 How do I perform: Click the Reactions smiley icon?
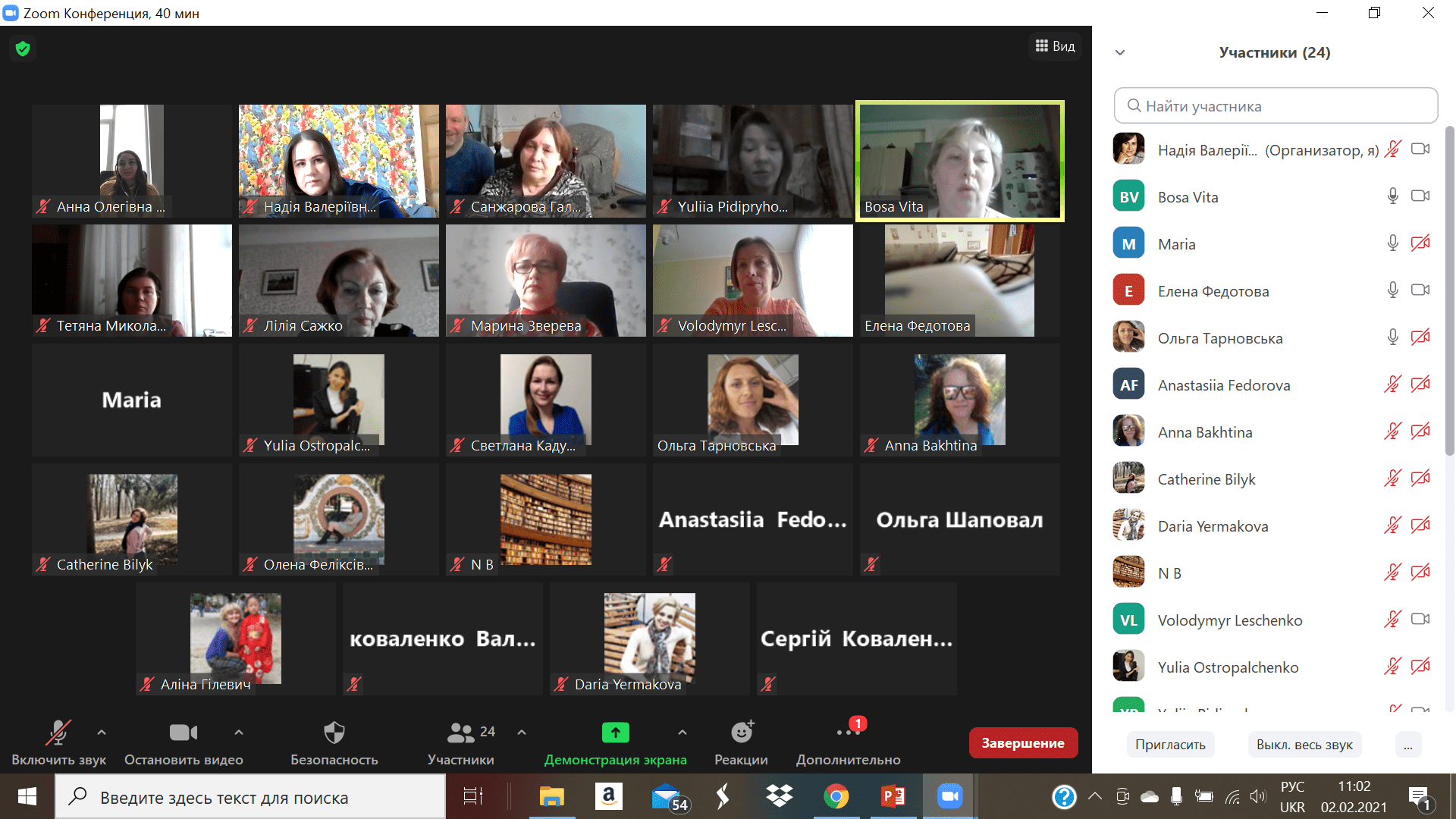[x=741, y=733]
